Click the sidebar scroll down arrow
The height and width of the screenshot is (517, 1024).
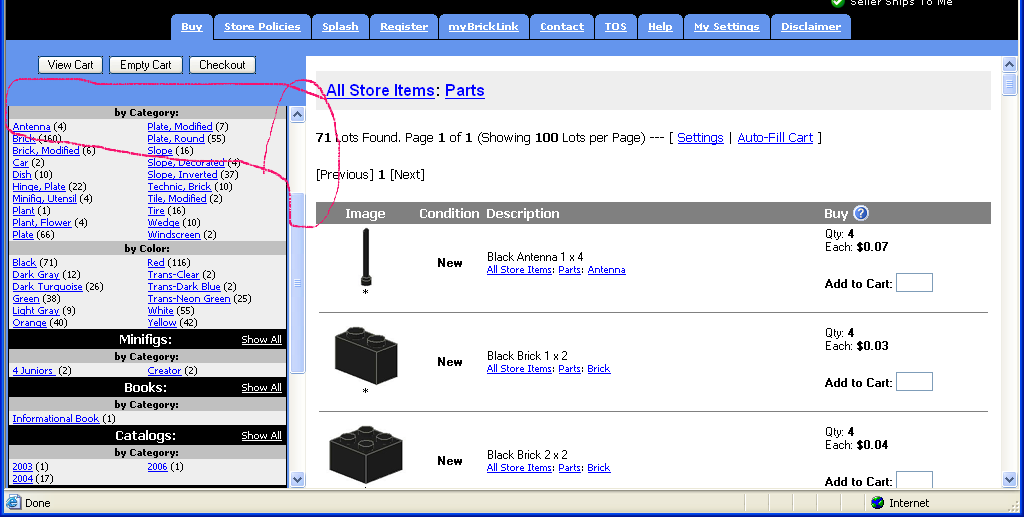click(297, 480)
